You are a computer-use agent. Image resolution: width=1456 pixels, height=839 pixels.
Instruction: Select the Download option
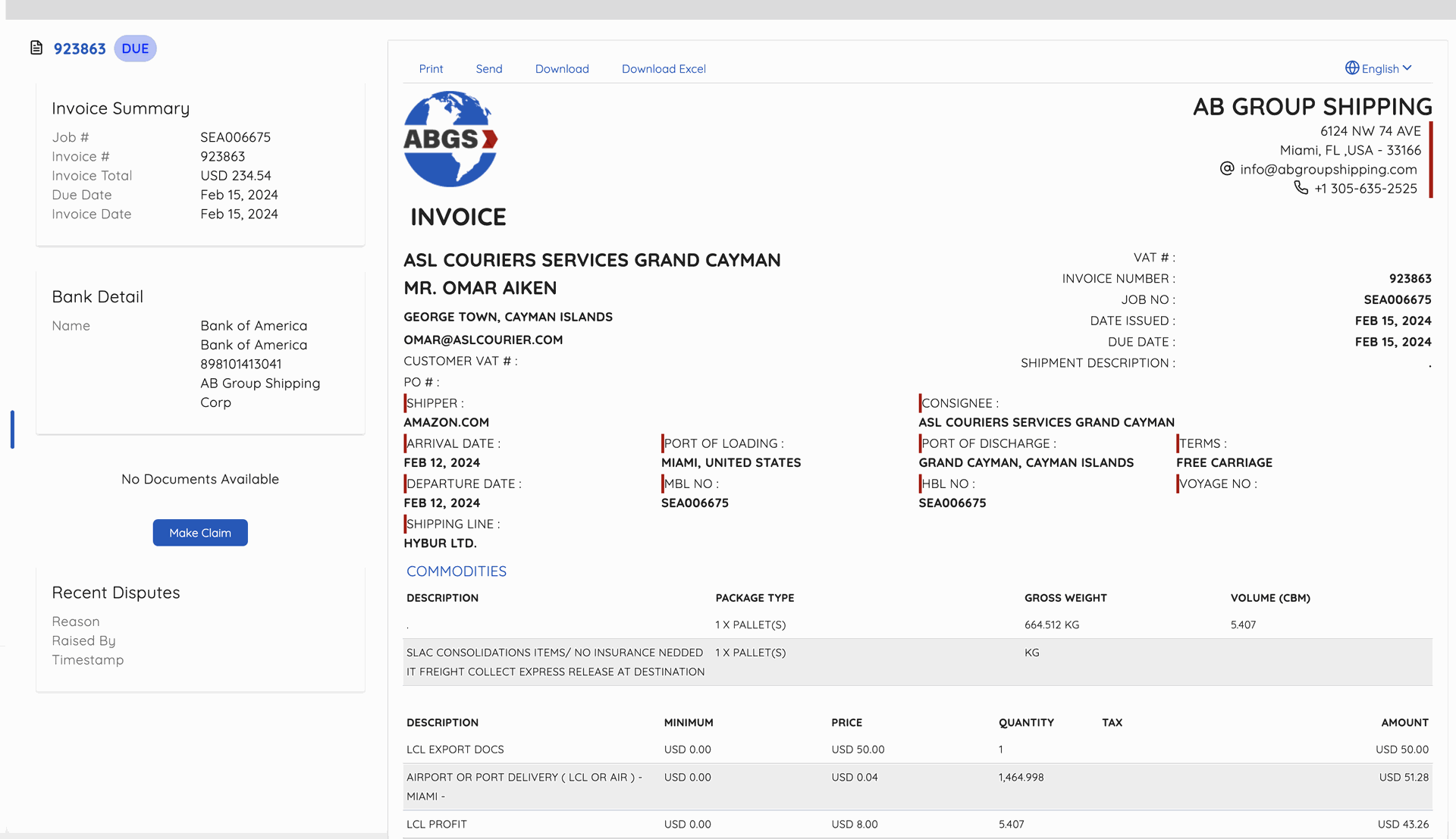[x=562, y=68]
